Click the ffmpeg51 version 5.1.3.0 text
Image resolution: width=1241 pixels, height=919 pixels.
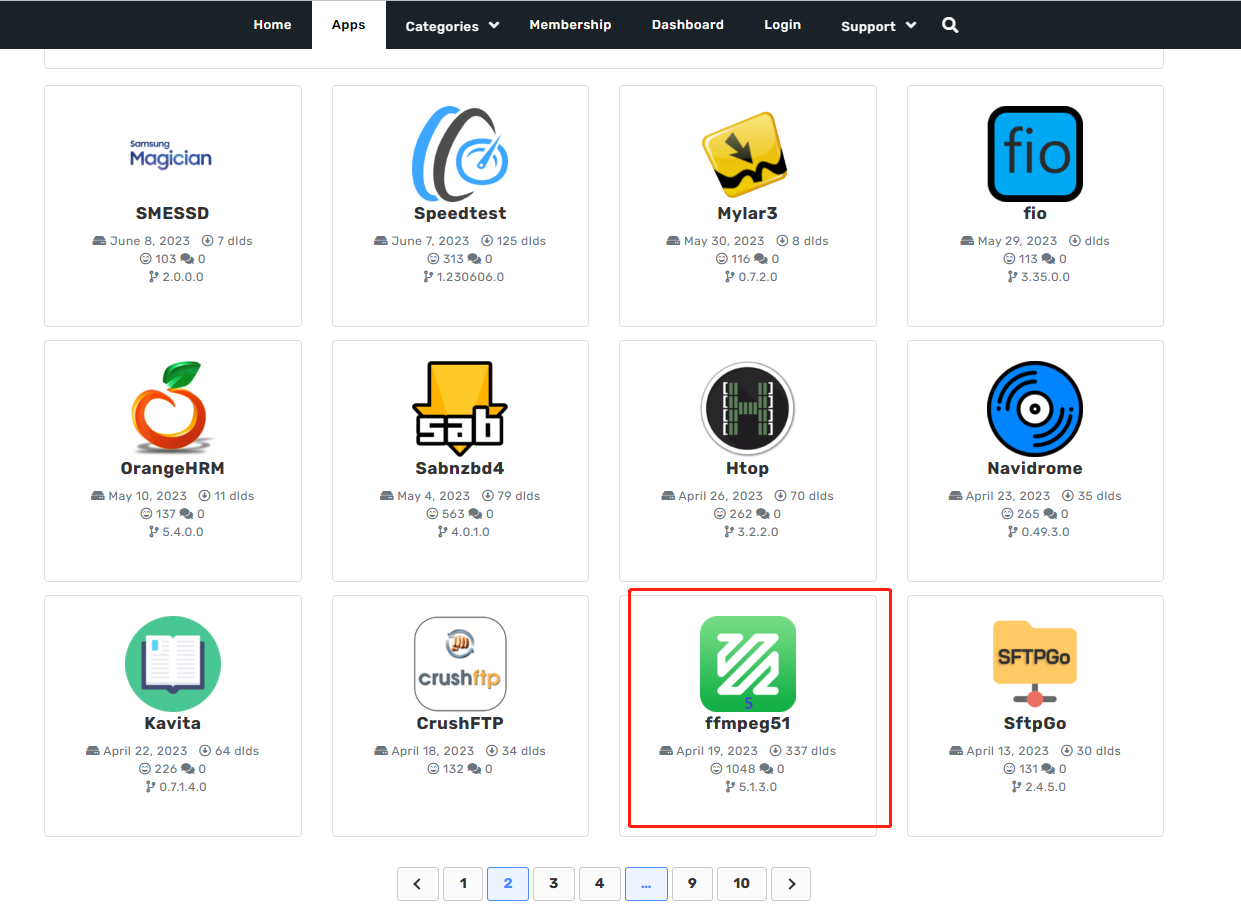(x=757, y=787)
